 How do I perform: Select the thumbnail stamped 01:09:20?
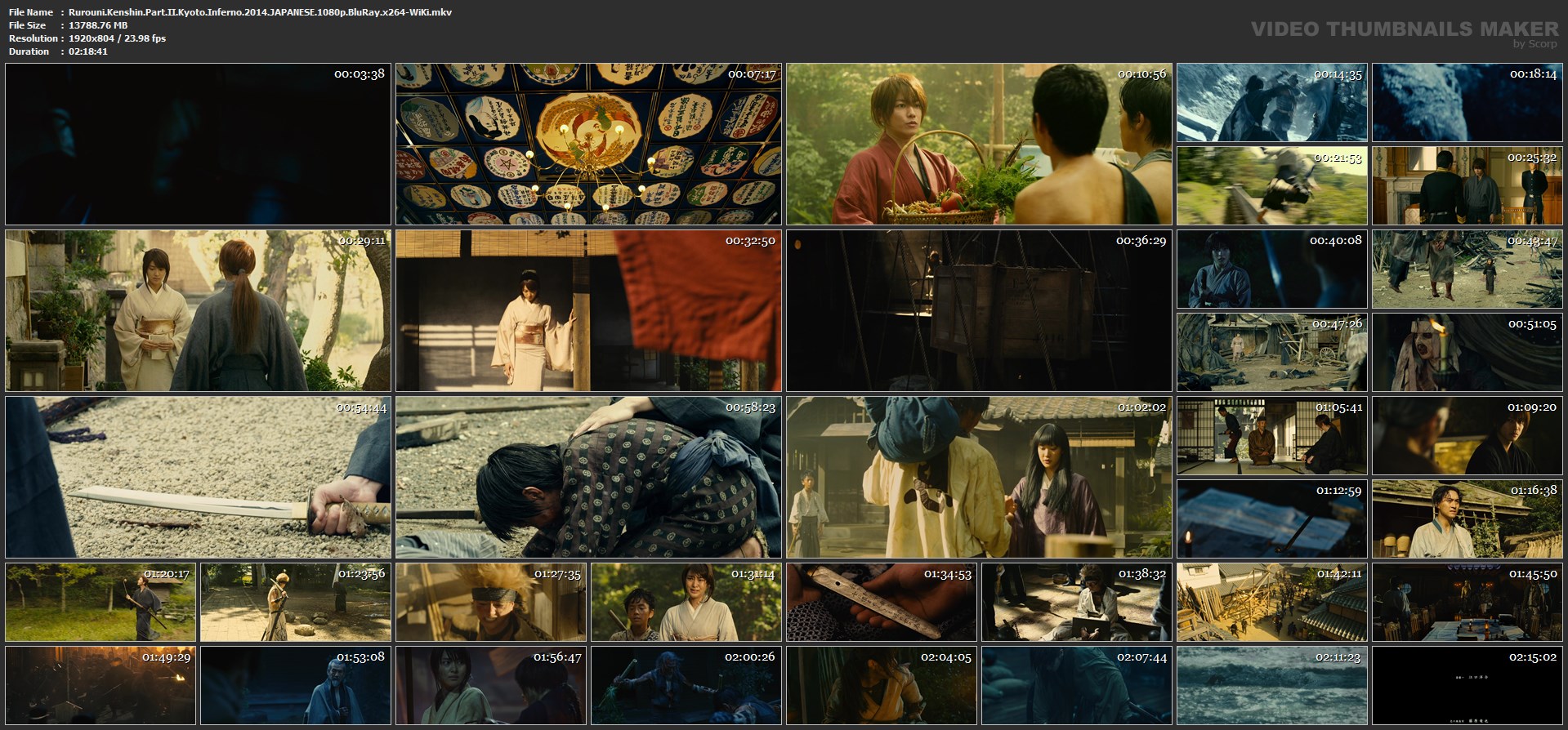pos(1467,436)
